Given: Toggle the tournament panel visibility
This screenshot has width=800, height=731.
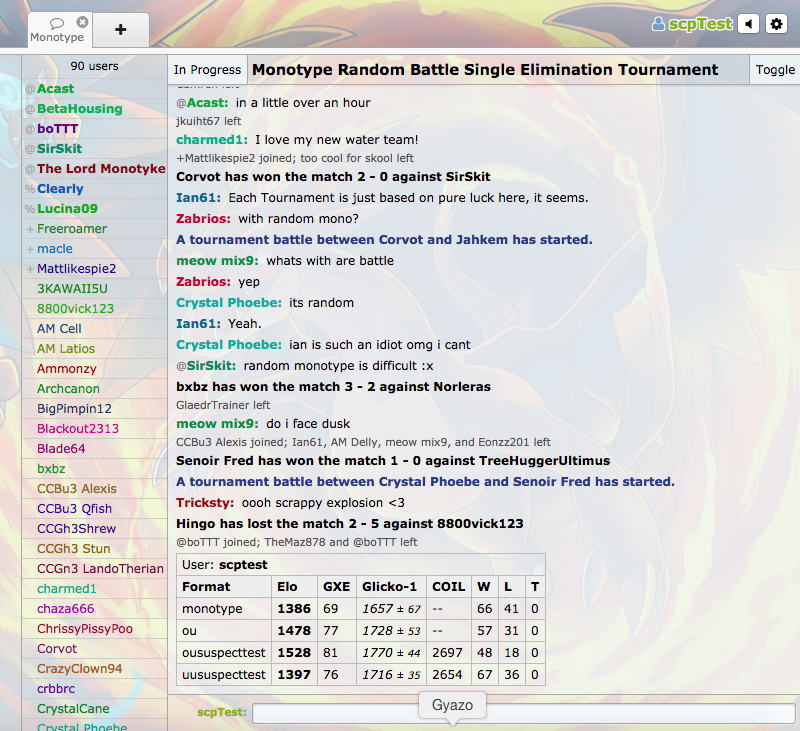Looking at the screenshot, I should 775,70.
